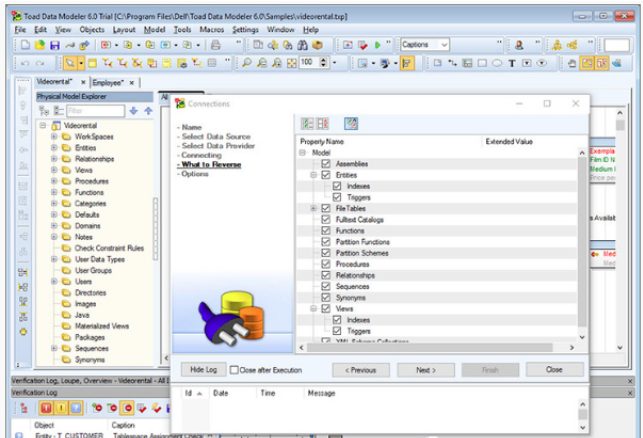643x438 pixels.
Task: Click the vertical scrollbar of property list
Action: tap(582, 242)
